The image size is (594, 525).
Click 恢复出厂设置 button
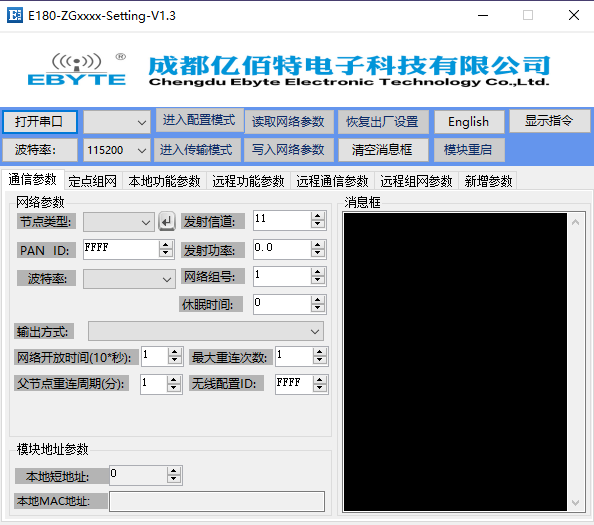[x=383, y=122]
